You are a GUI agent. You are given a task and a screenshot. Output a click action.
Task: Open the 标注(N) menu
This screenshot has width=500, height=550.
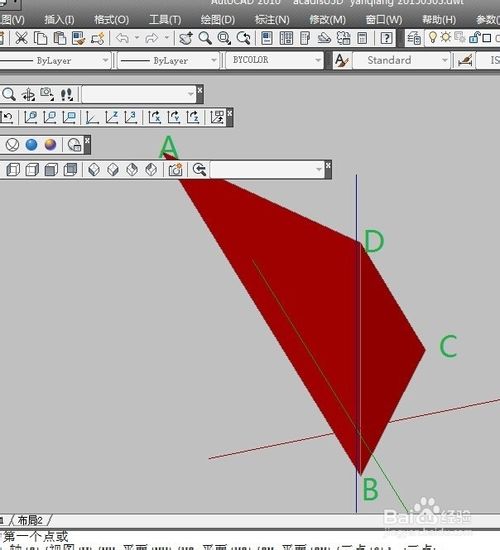[x=272, y=19]
